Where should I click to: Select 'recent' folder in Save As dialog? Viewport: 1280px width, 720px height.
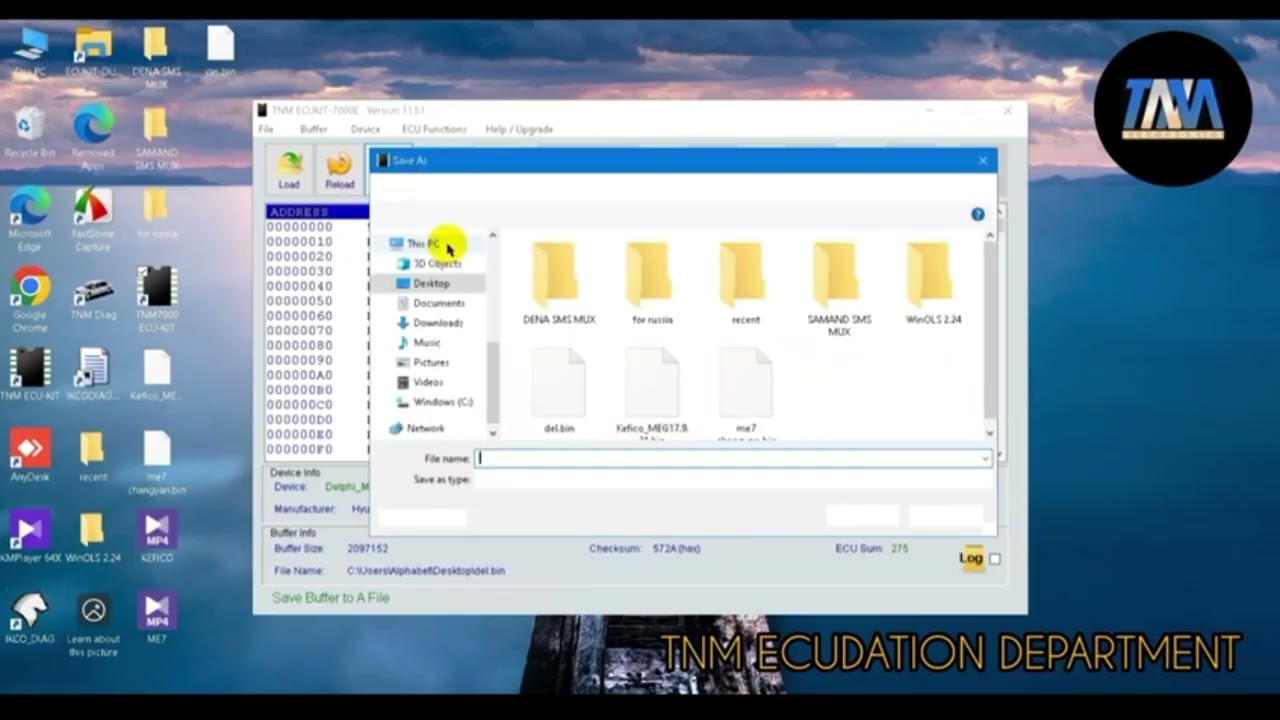click(746, 283)
